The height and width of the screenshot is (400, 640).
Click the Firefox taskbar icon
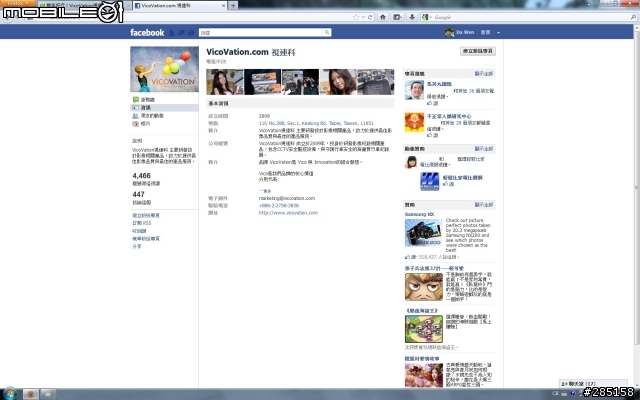pyautogui.click(x=30, y=394)
